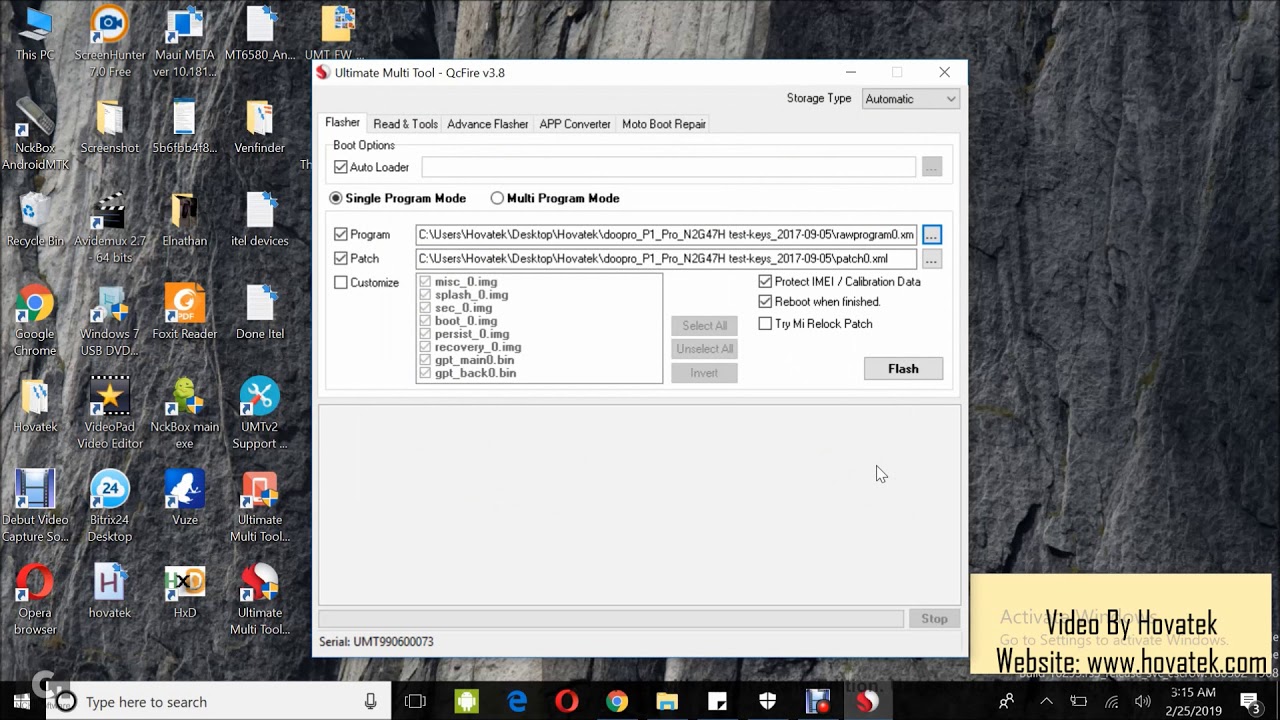Select Windows 7 USB DVD tool icon
The height and width of the screenshot is (720, 1280).
tap(110, 320)
